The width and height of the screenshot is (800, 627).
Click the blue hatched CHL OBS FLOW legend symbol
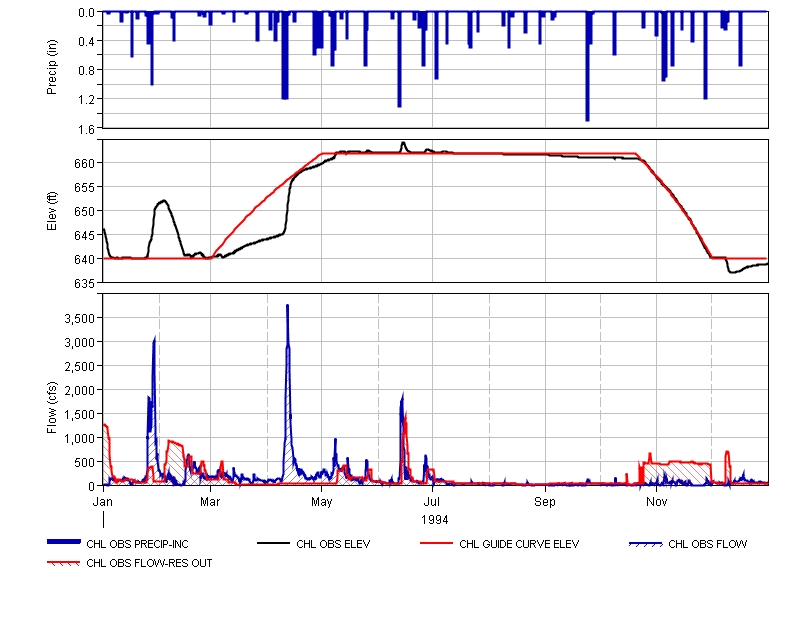(647, 543)
